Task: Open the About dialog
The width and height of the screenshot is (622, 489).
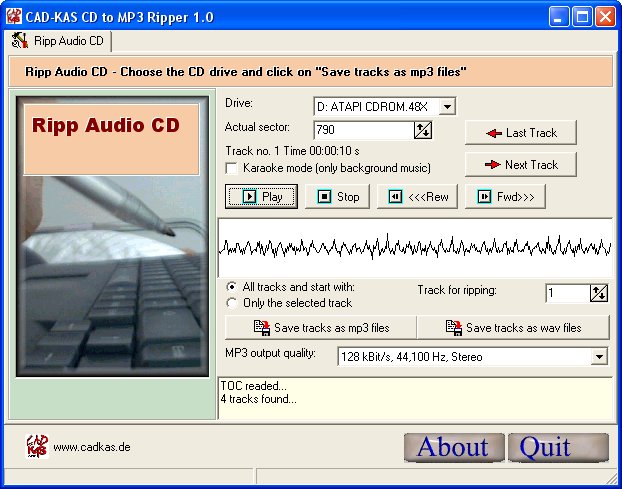Action: pyautogui.click(x=453, y=447)
